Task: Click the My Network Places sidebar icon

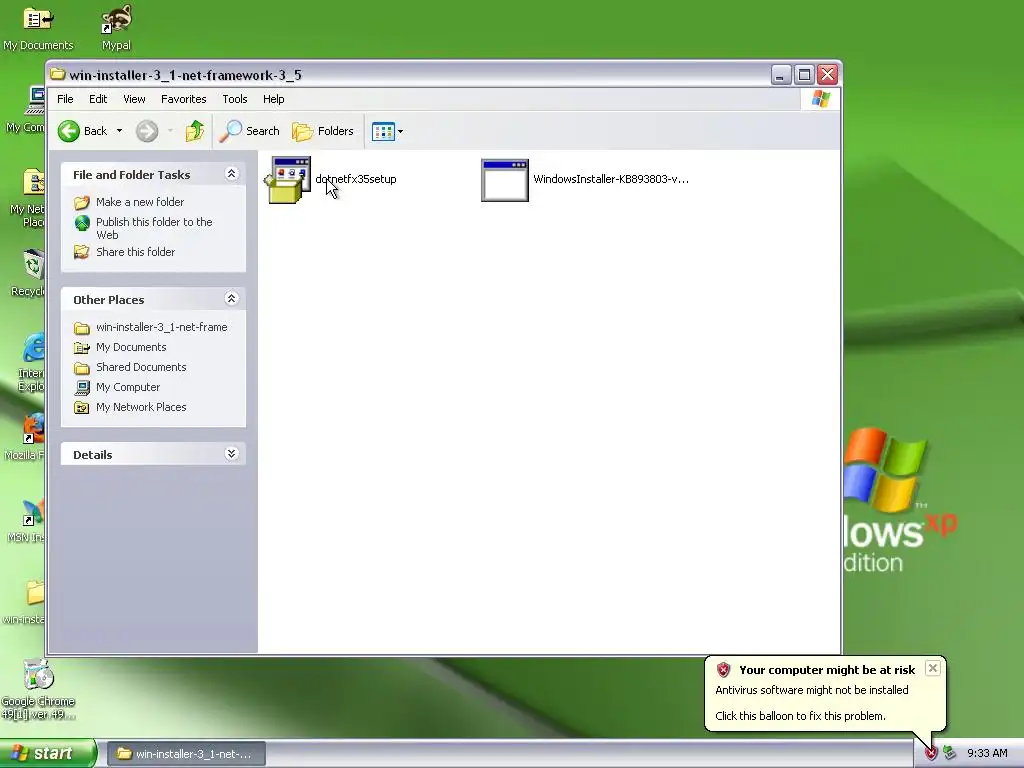Action: pyautogui.click(x=82, y=408)
